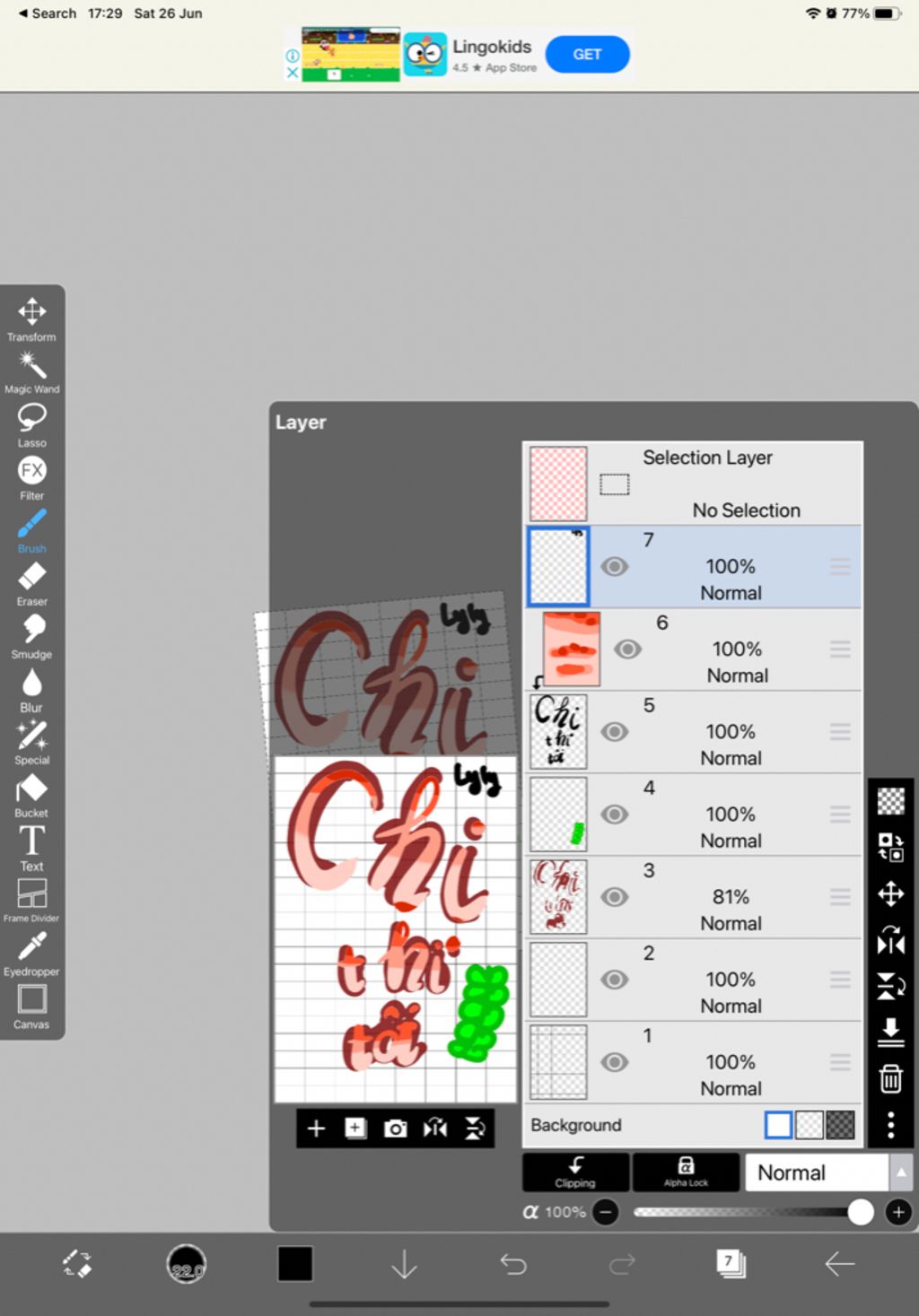Screen dimensions: 919x1316
Task: Increase opacity with plus button
Action: tap(898, 1212)
